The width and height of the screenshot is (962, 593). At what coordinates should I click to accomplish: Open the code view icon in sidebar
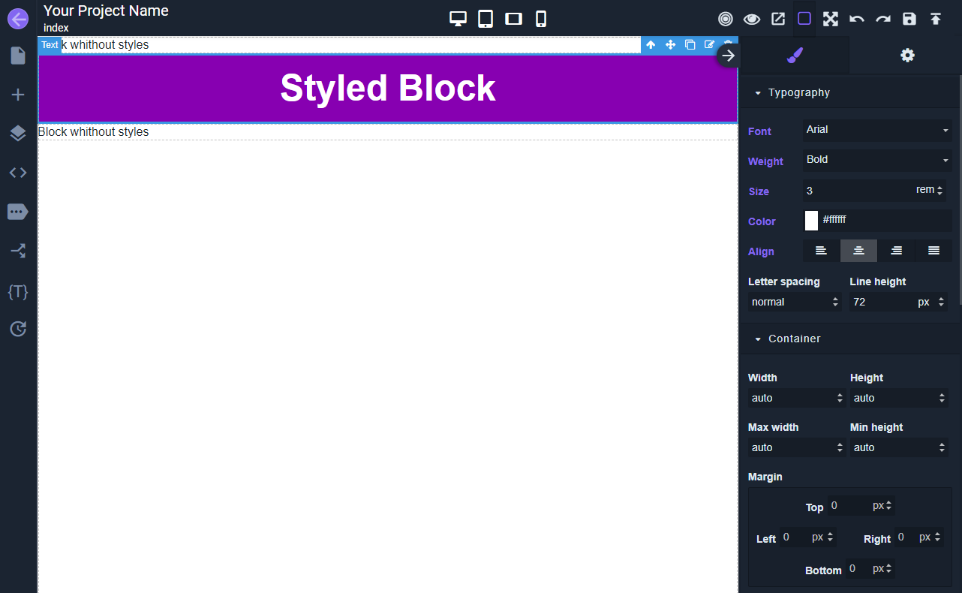(17, 172)
